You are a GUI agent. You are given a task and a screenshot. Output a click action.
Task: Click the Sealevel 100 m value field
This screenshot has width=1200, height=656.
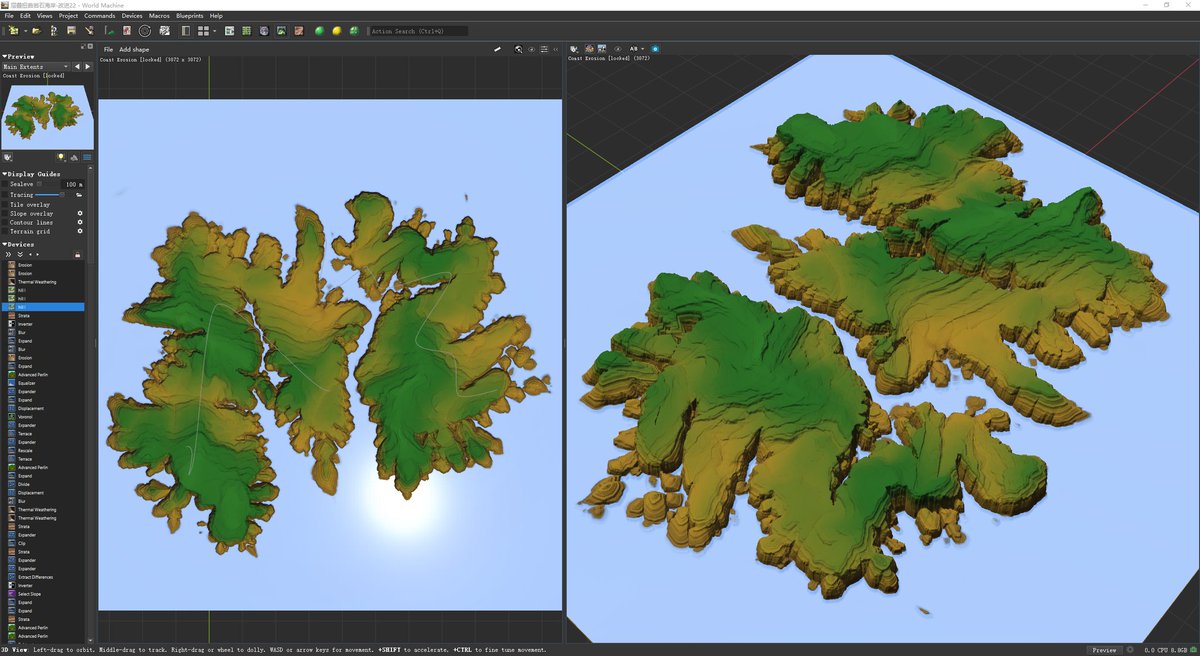[73, 184]
